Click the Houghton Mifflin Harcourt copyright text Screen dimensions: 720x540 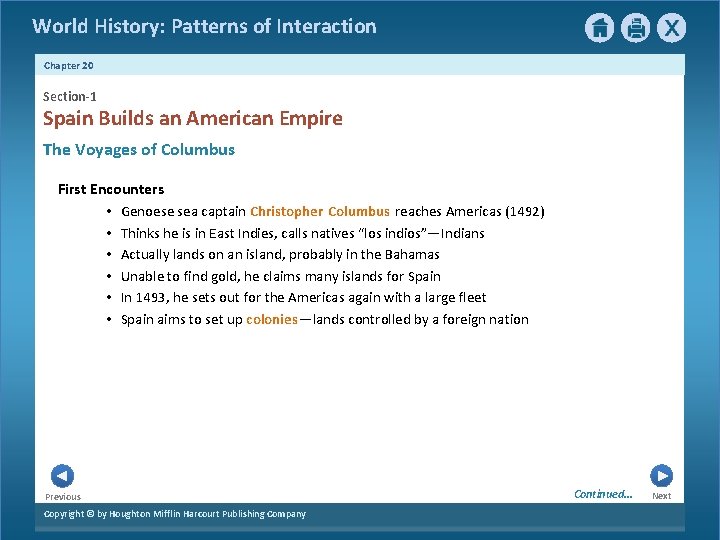pyautogui.click(x=174, y=514)
